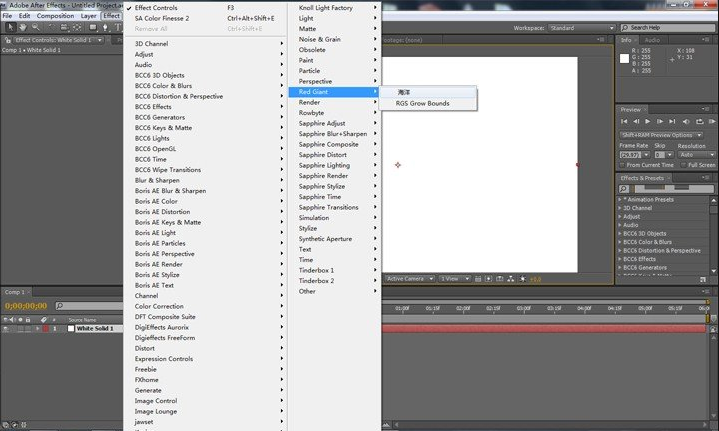Go to last frame in Preview

click(x=673, y=121)
